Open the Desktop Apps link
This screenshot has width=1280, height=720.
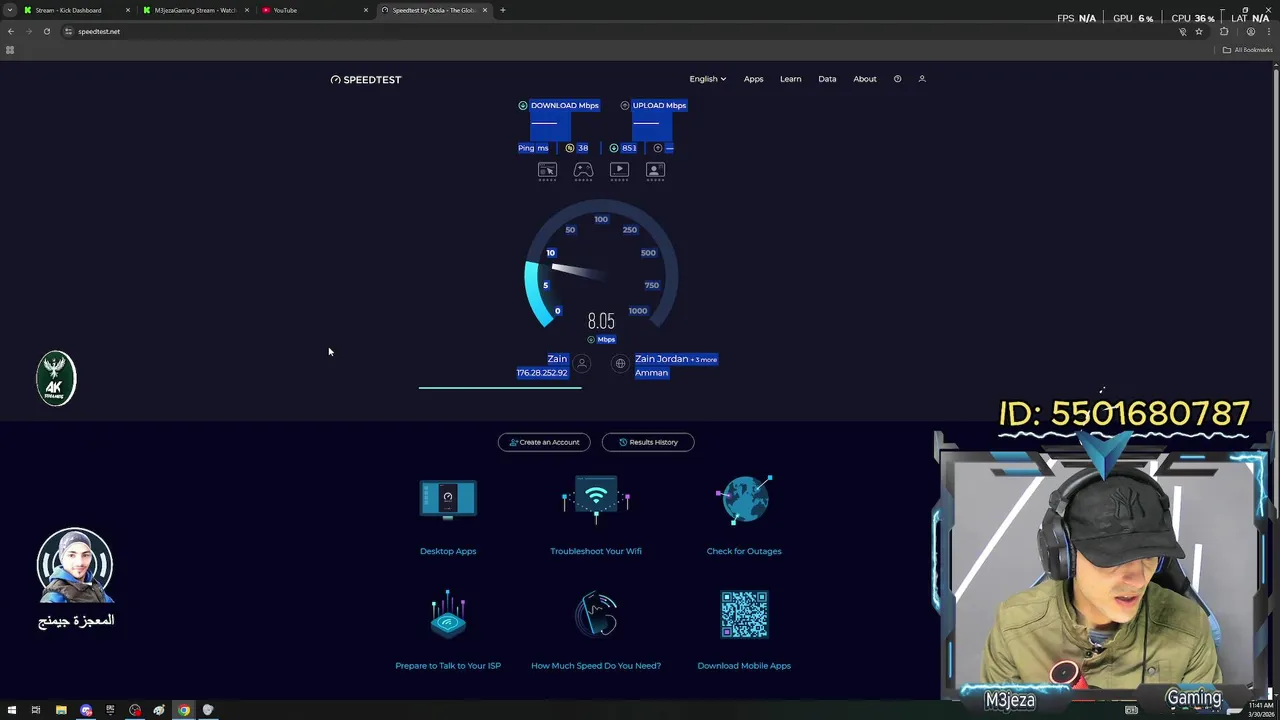point(448,551)
